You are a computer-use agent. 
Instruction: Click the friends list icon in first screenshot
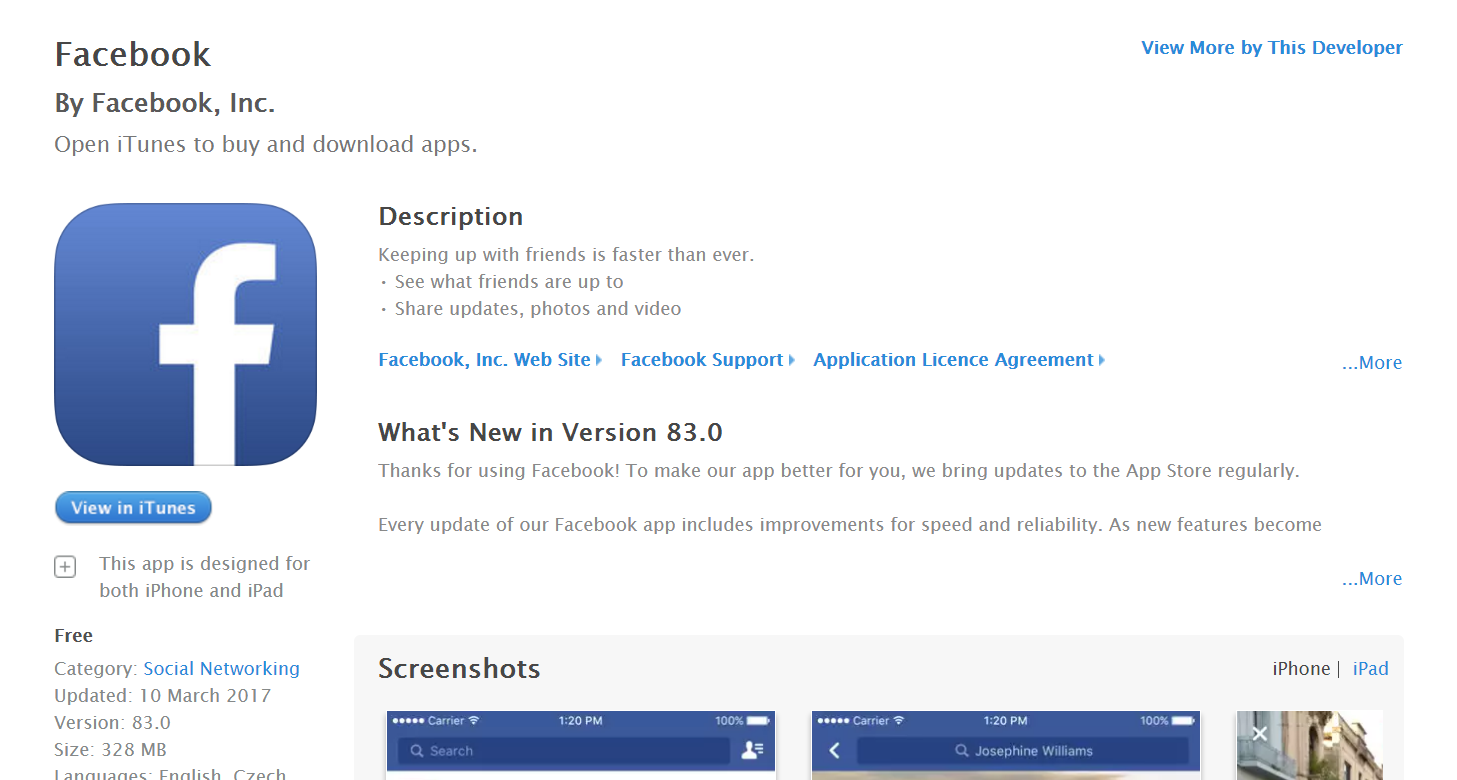752,750
